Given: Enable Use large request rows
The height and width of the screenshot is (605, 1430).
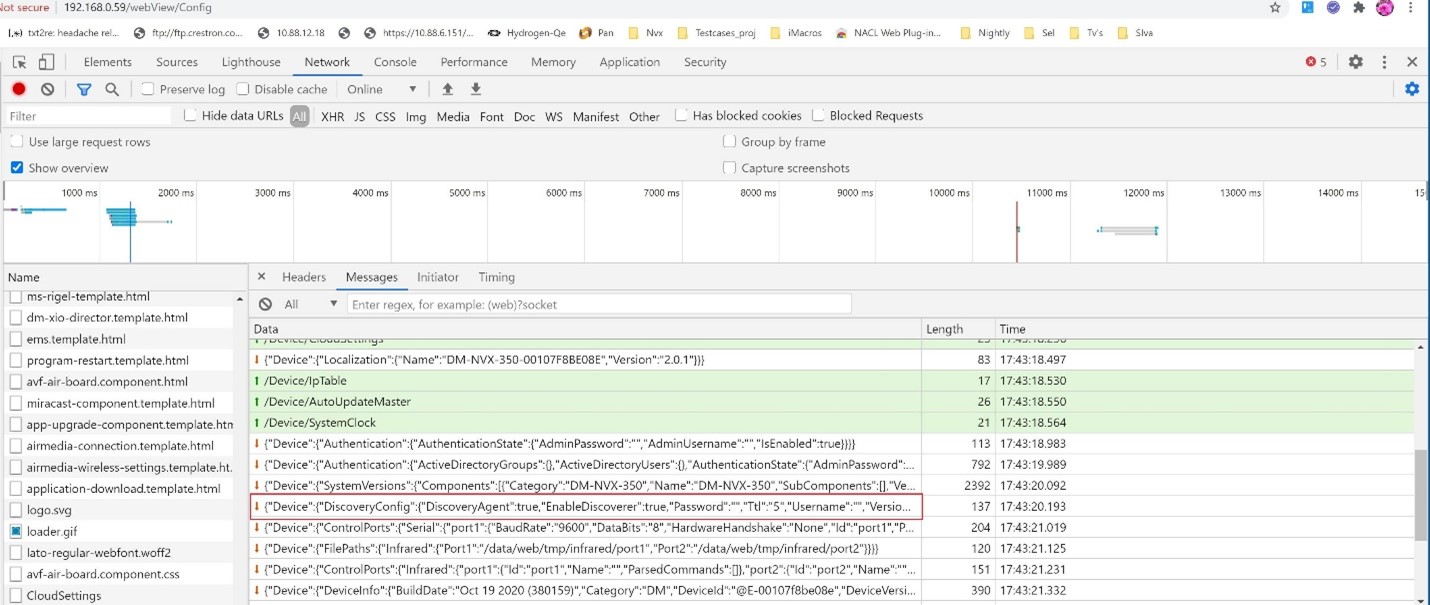Looking at the screenshot, I should pyautogui.click(x=17, y=142).
